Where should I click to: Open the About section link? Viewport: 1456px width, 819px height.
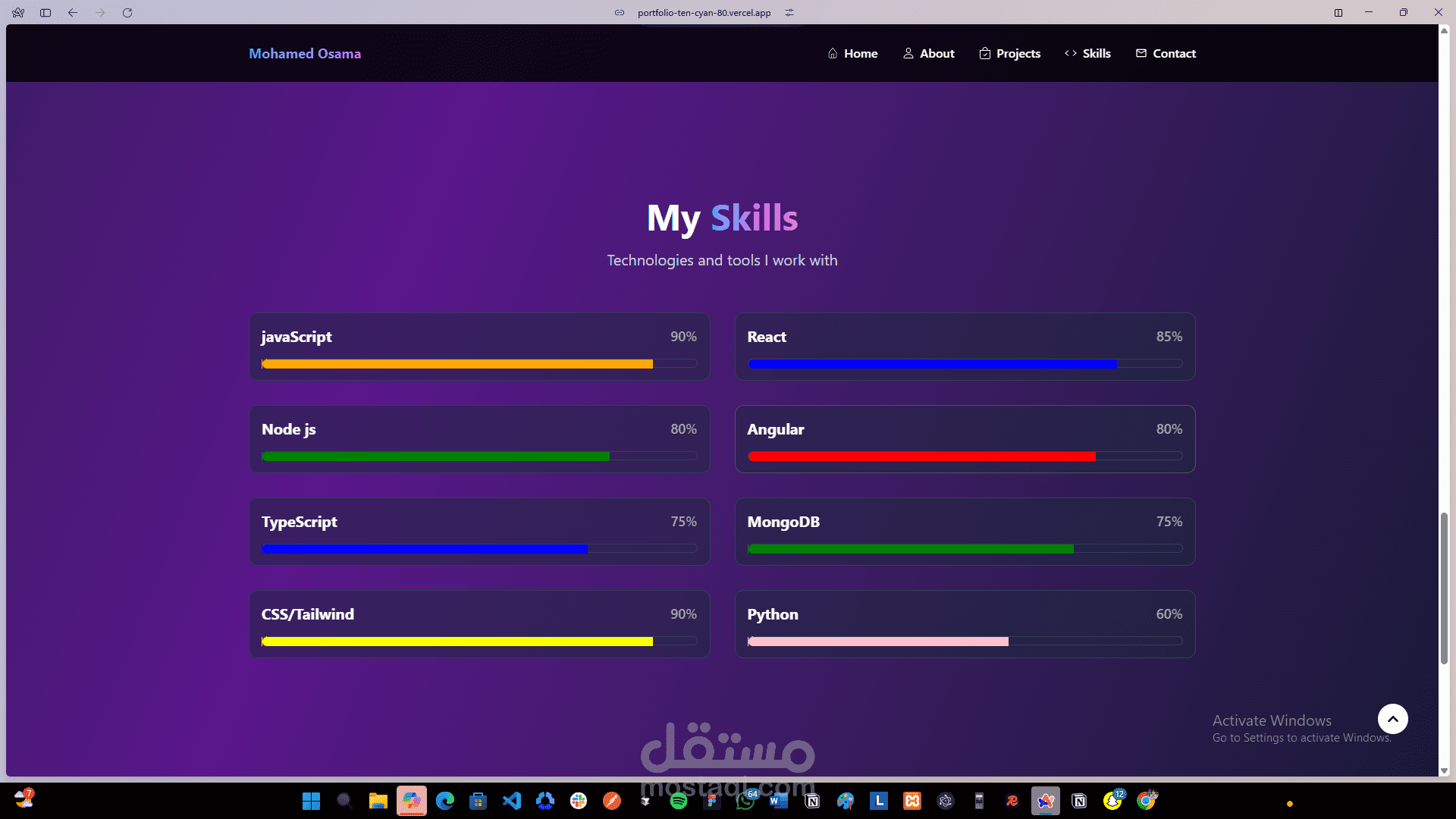928,54
